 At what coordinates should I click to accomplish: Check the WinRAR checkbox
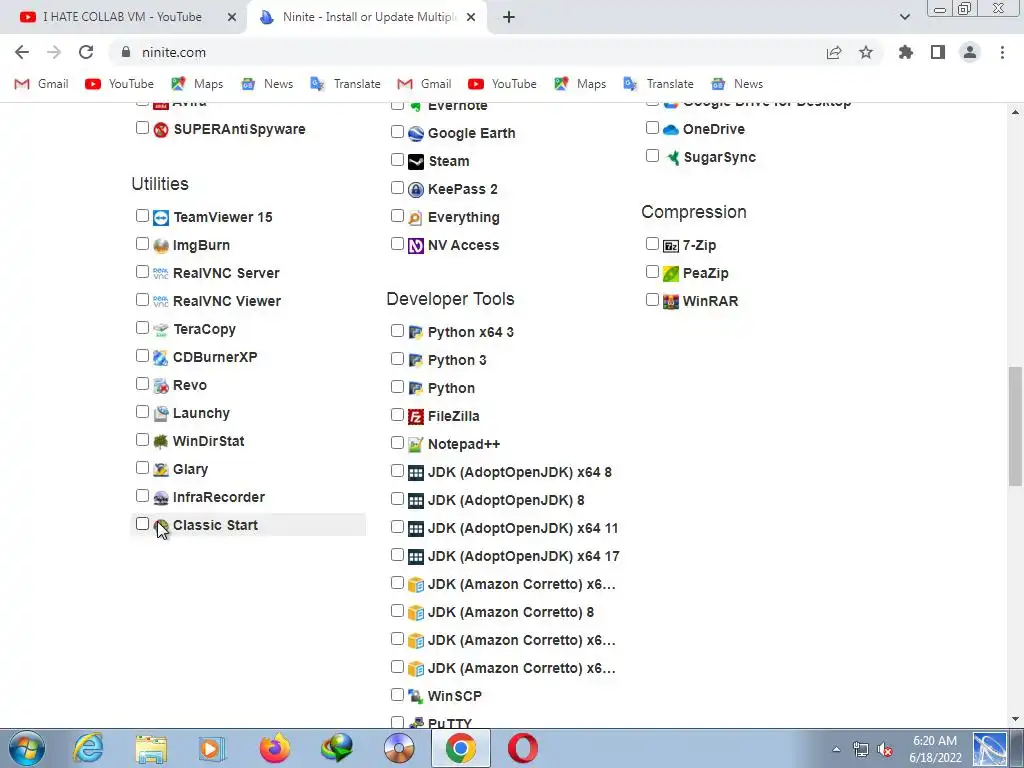coord(652,300)
